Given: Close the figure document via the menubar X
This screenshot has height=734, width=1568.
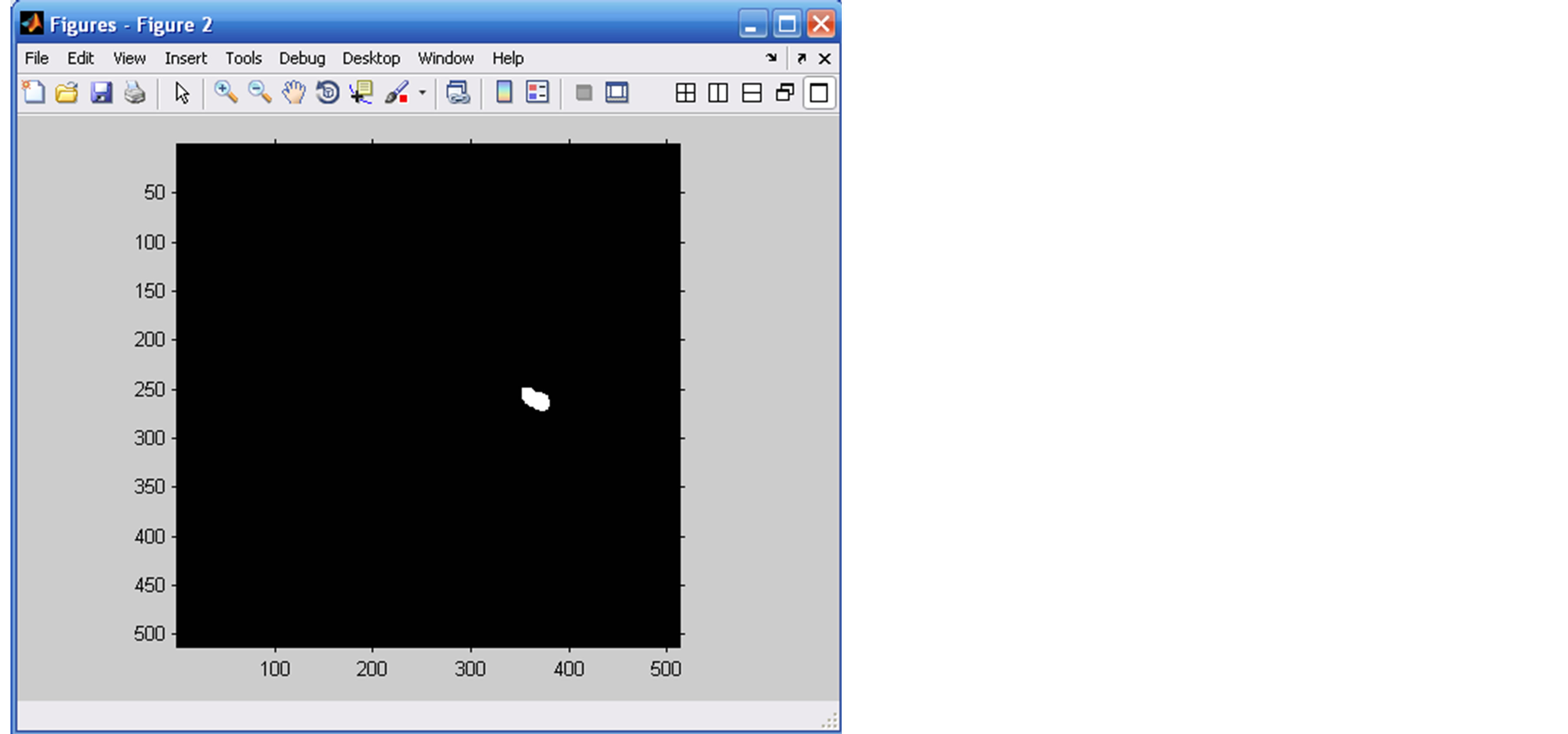Looking at the screenshot, I should (824, 59).
